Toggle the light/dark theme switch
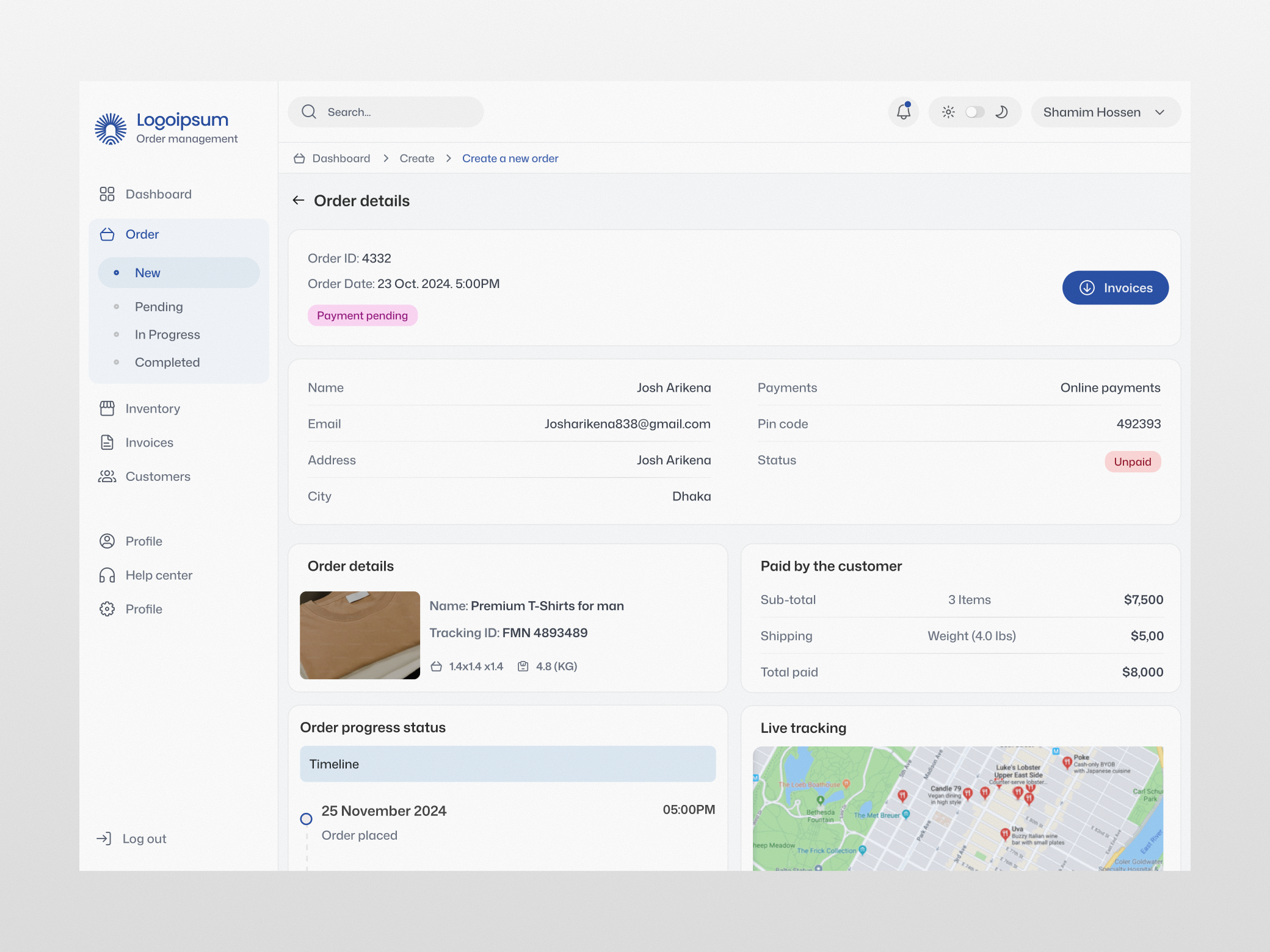Viewport: 1270px width, 952px height. tap(975, 112)
